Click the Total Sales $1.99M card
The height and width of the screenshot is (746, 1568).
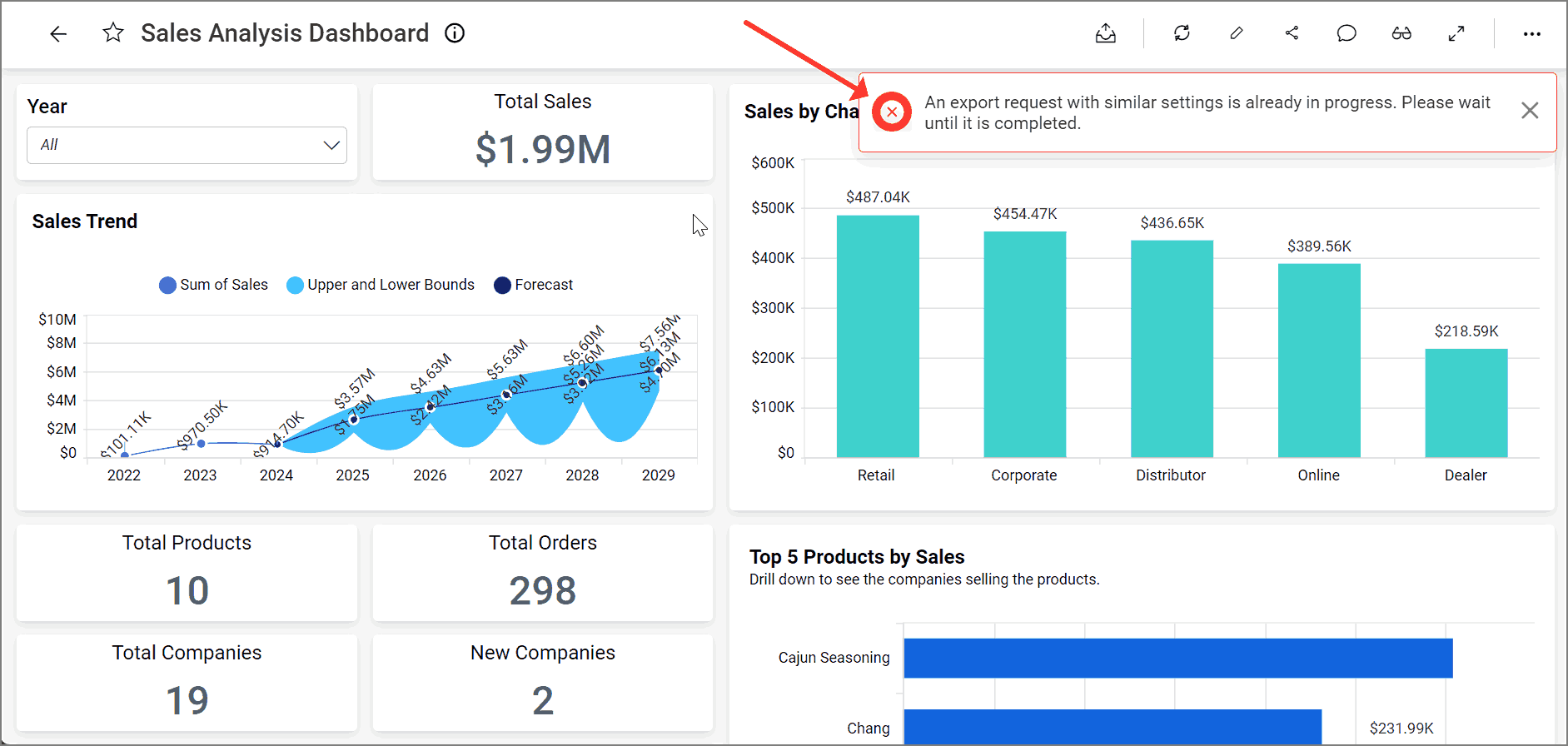(543, 132)
